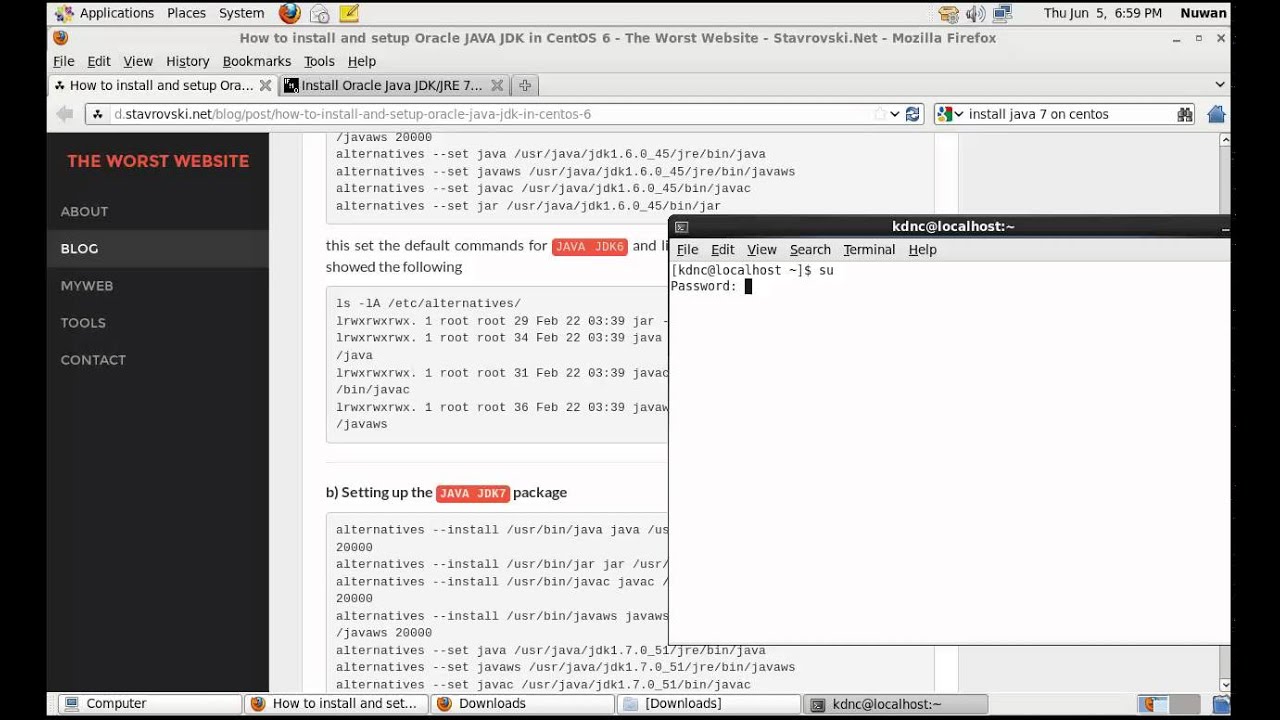
Task: Open a new tab with plus button
Action: [x=525, y=86]
